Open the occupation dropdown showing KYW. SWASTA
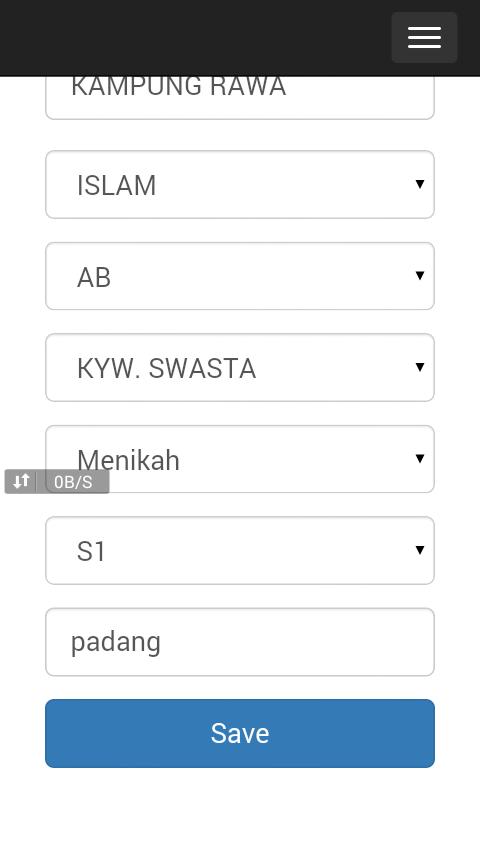480x854 pixels. click(240, 368)
